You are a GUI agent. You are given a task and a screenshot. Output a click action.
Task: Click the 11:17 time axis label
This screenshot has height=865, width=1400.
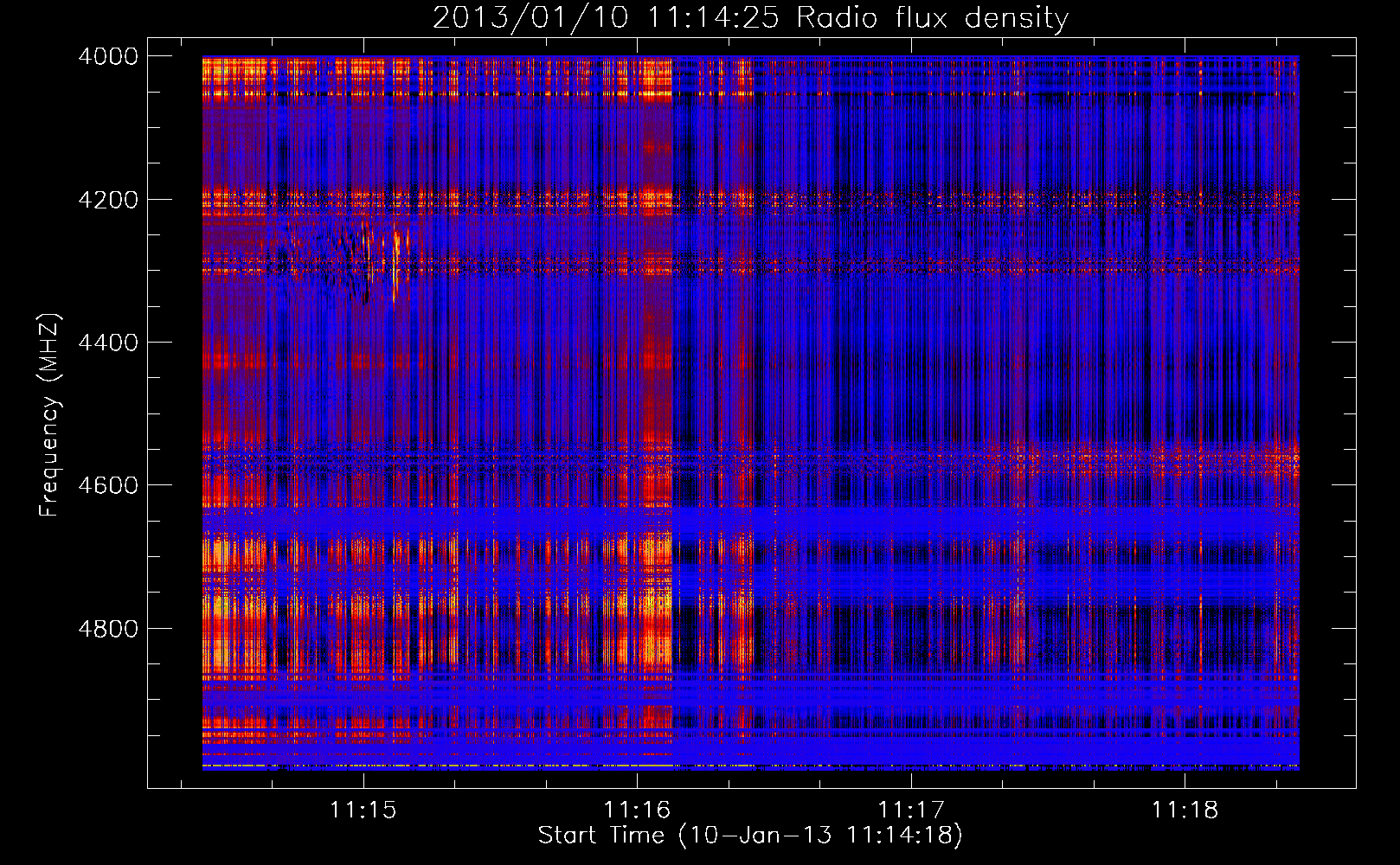click(x=911, y=810)
